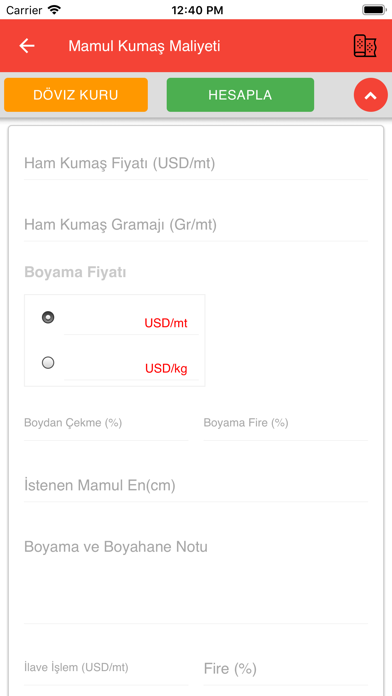Click the green HESAPLA button
The height and width of the screenshot is (696, 392).
point(240,95)
